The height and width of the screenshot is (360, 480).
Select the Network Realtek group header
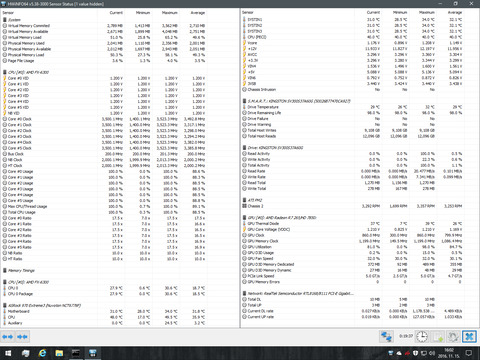click(x=298, y=294)
